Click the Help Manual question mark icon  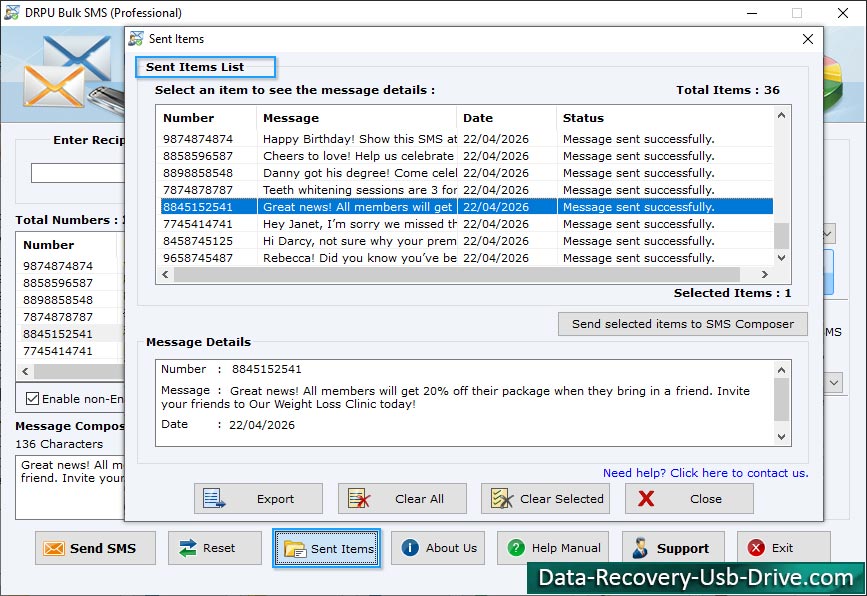[516, 548]
